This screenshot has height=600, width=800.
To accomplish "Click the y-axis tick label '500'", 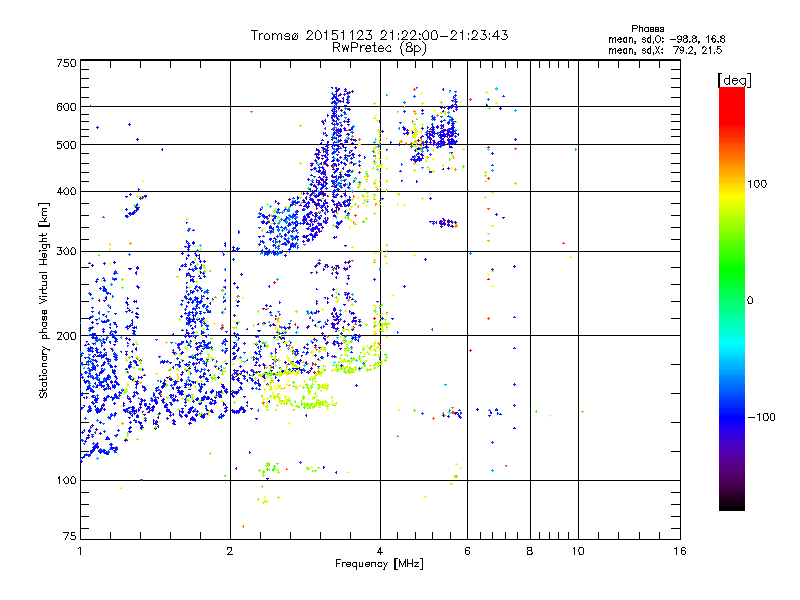I will tap(66, 145).
